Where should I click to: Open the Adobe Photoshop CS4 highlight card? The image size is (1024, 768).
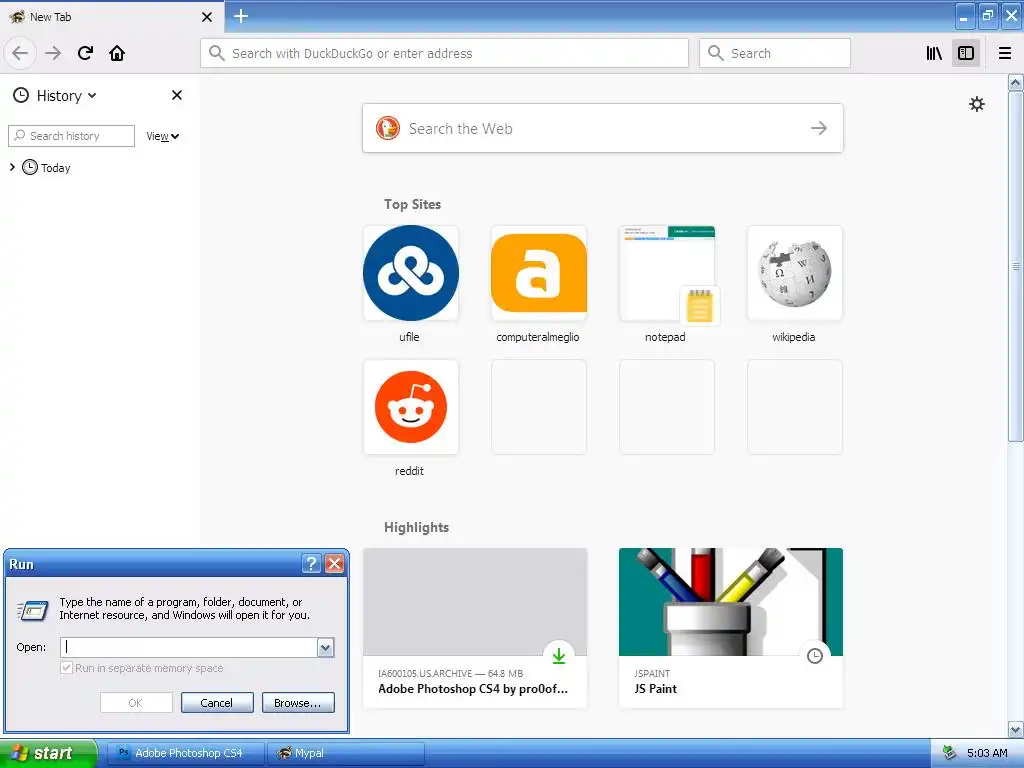[x=475, y=628]
